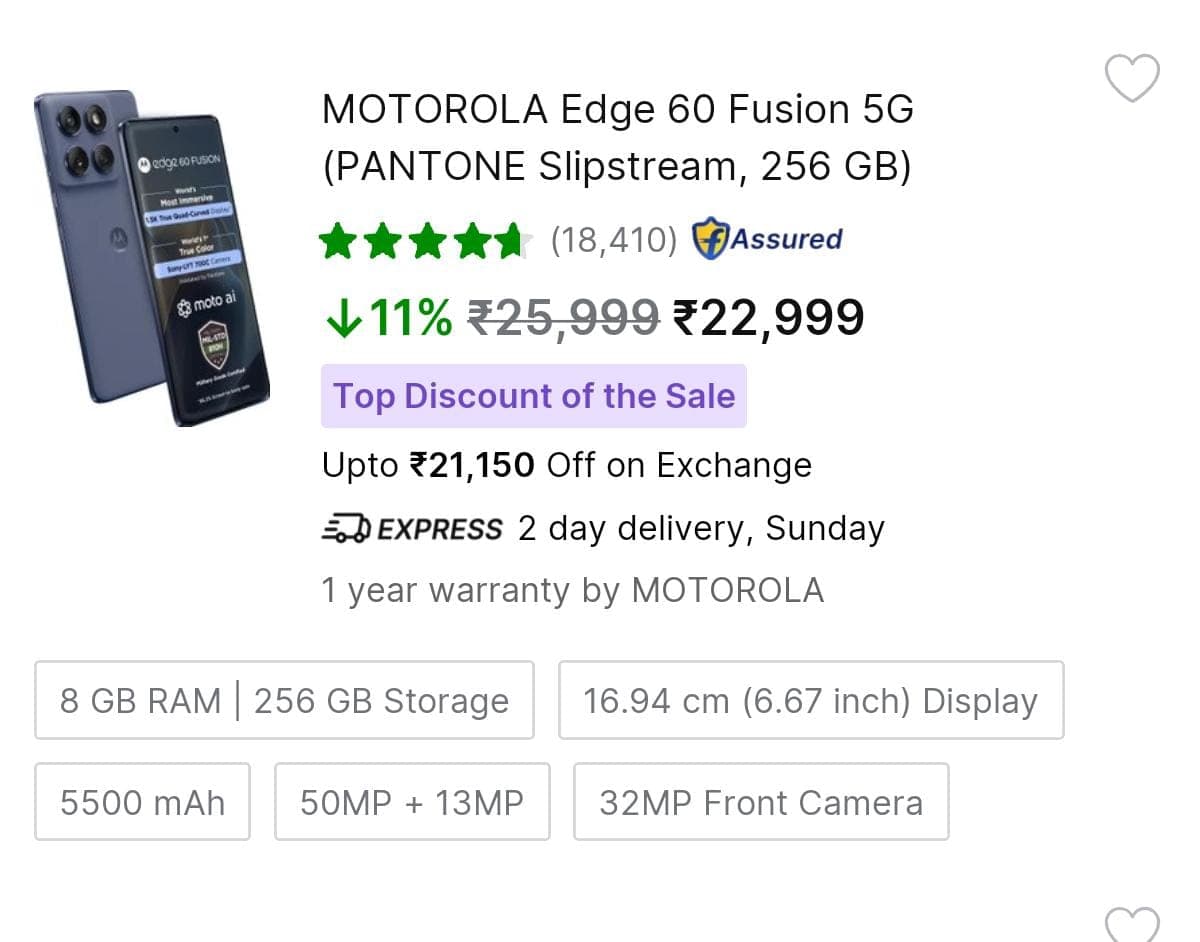Click the 2 day delivery, Sunday text

[x=700, y=528]
